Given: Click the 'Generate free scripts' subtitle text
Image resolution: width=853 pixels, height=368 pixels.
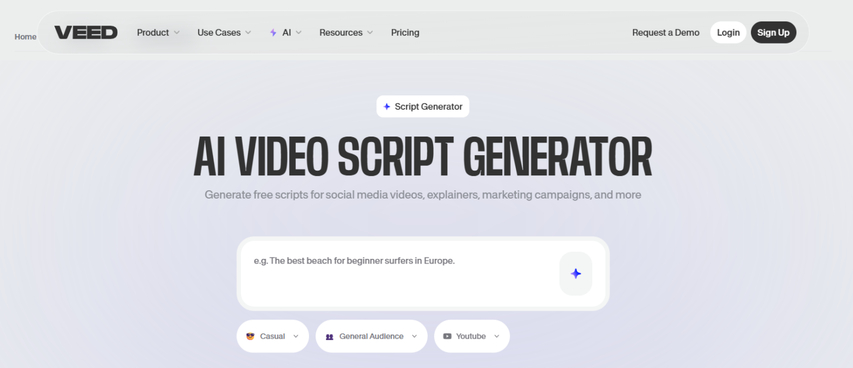Looking at the screenshot, I should point(423,195).
